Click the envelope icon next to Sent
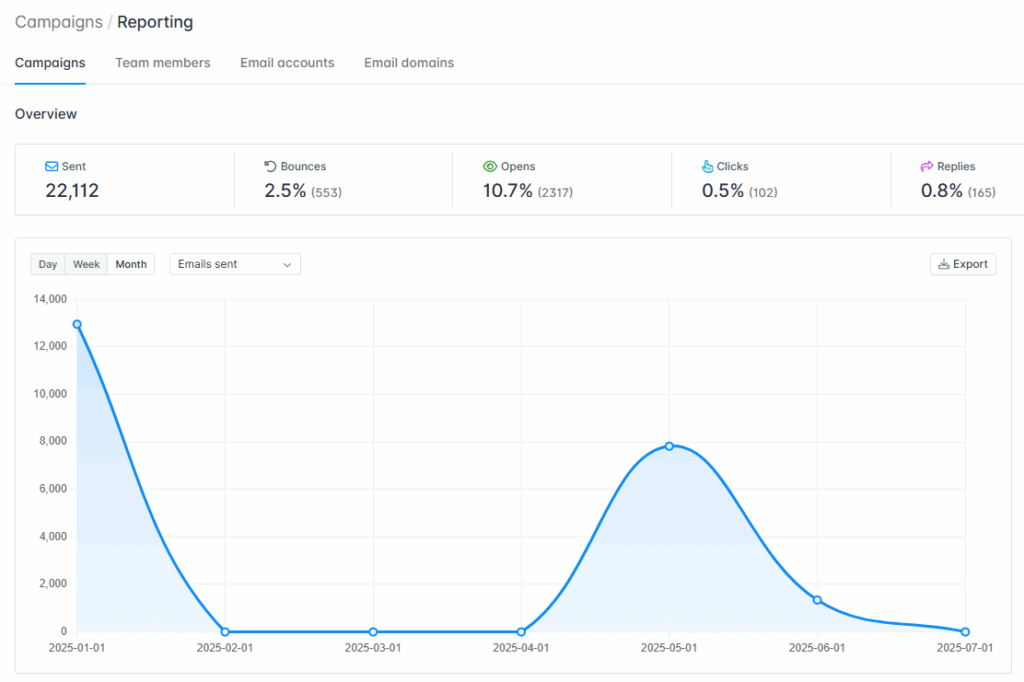Viewport: 1024px width, 682px height. (x=50, y=167)
